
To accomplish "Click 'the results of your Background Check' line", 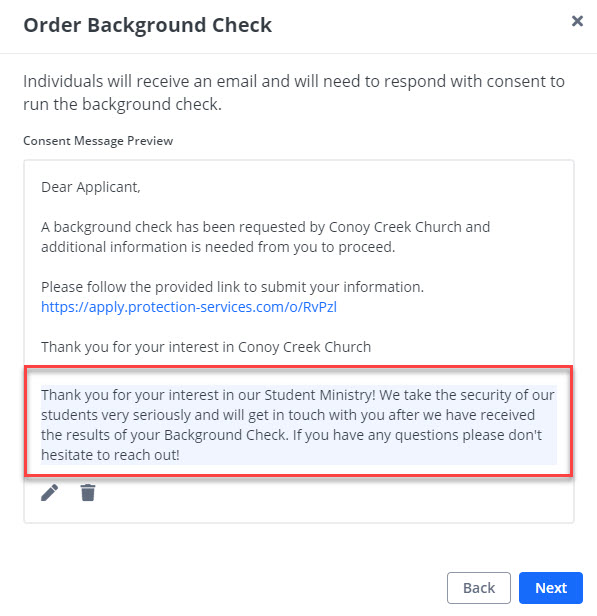I will tap(291, 435).
